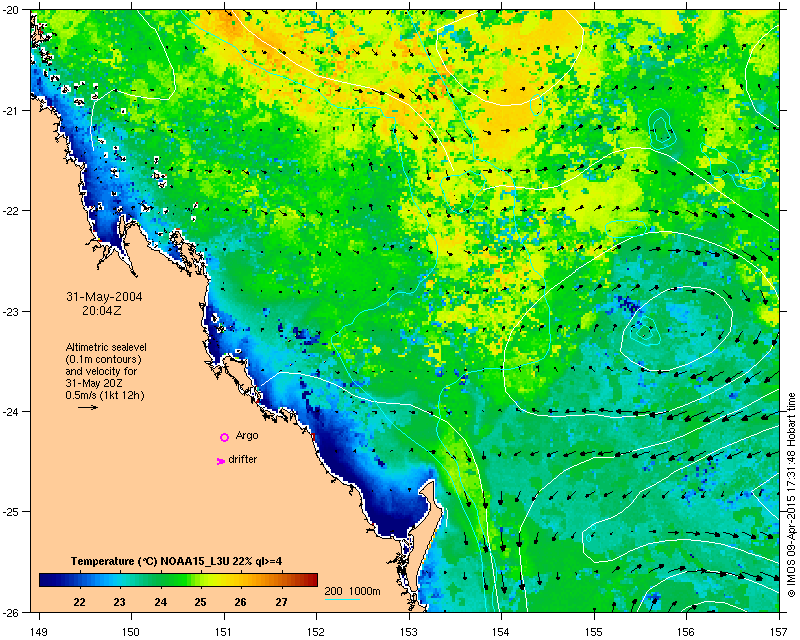
Task: Click the longitude axis label 151
Action: tap(224, 632)
